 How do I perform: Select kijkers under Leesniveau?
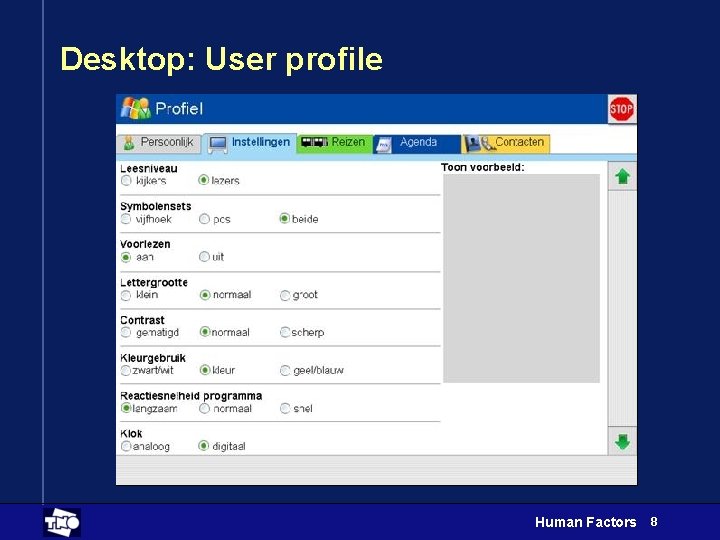[x=126, y=180]
